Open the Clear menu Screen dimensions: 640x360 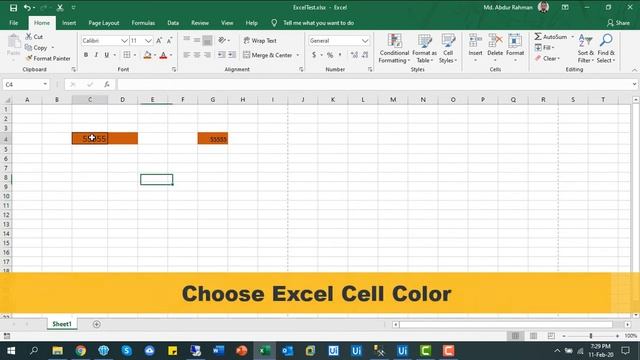click(x=547, y=58)
